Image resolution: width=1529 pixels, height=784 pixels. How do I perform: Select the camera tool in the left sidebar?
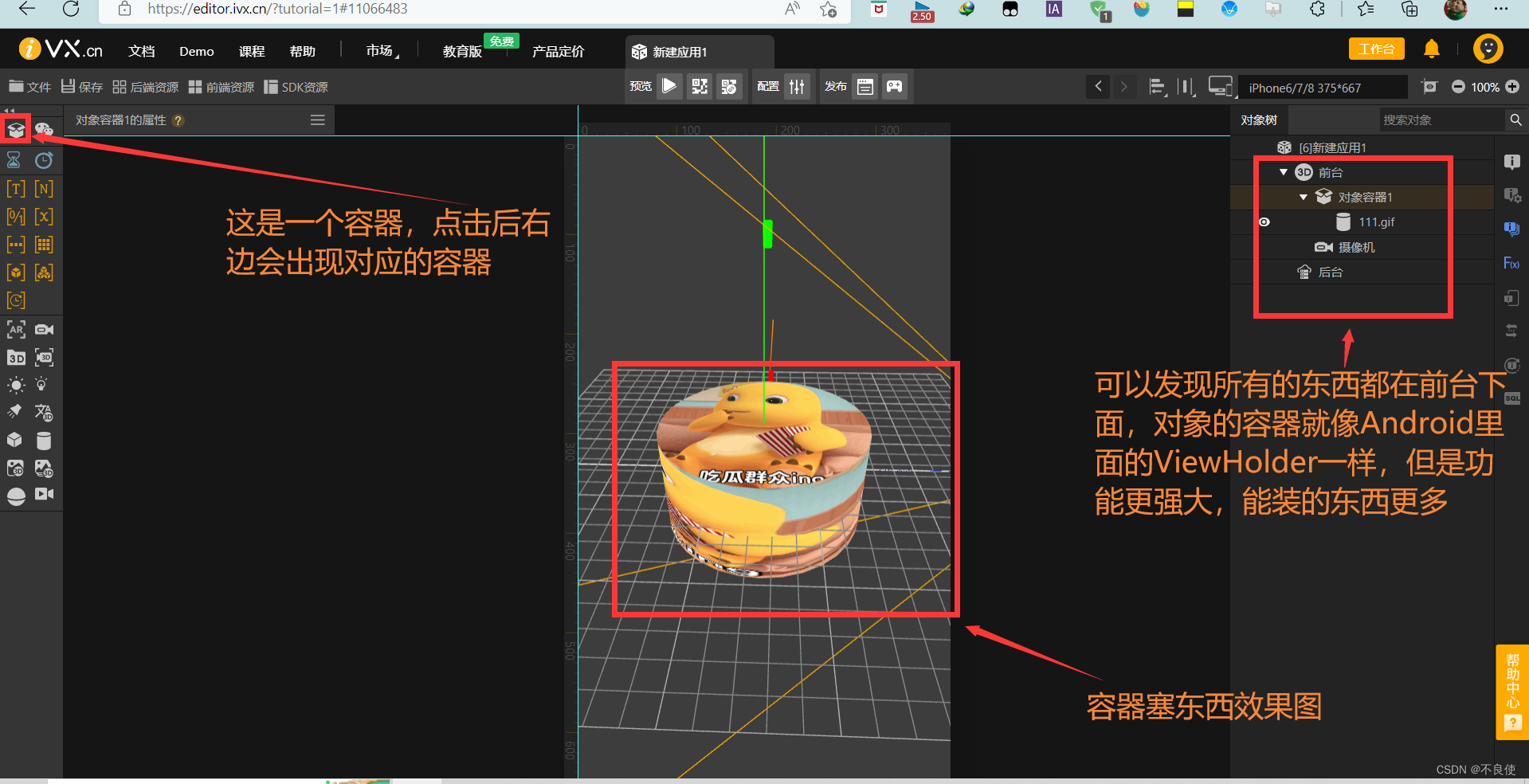click(44, 329)
